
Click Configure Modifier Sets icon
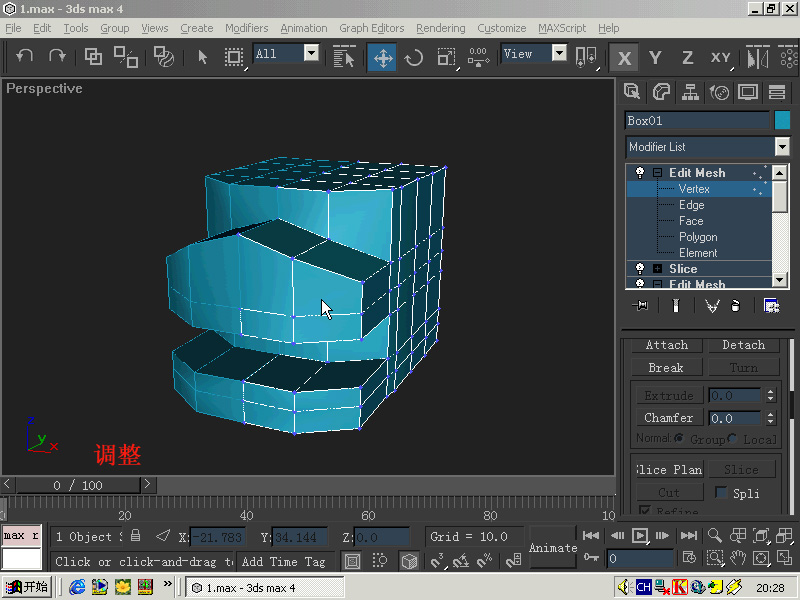771,306
